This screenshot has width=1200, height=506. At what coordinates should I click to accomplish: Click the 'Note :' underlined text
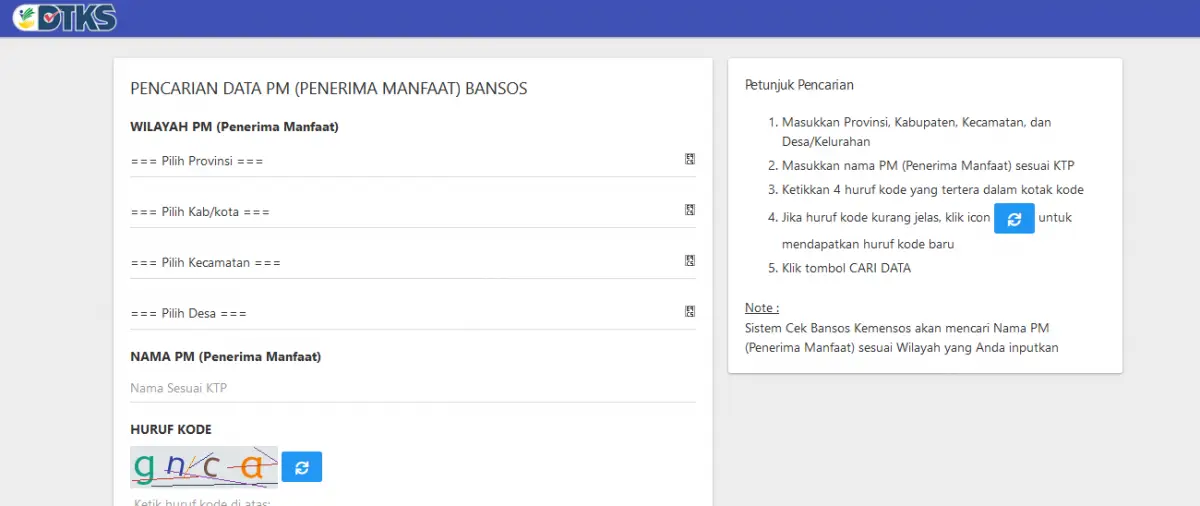coord(762,307)
